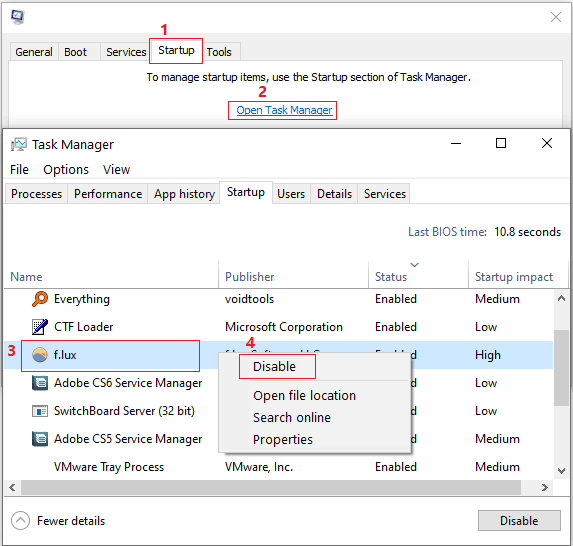This screenshot has width=573, height=546.
Task: Open the Services tab in System Configuration
Action: (x=126, y=52)
